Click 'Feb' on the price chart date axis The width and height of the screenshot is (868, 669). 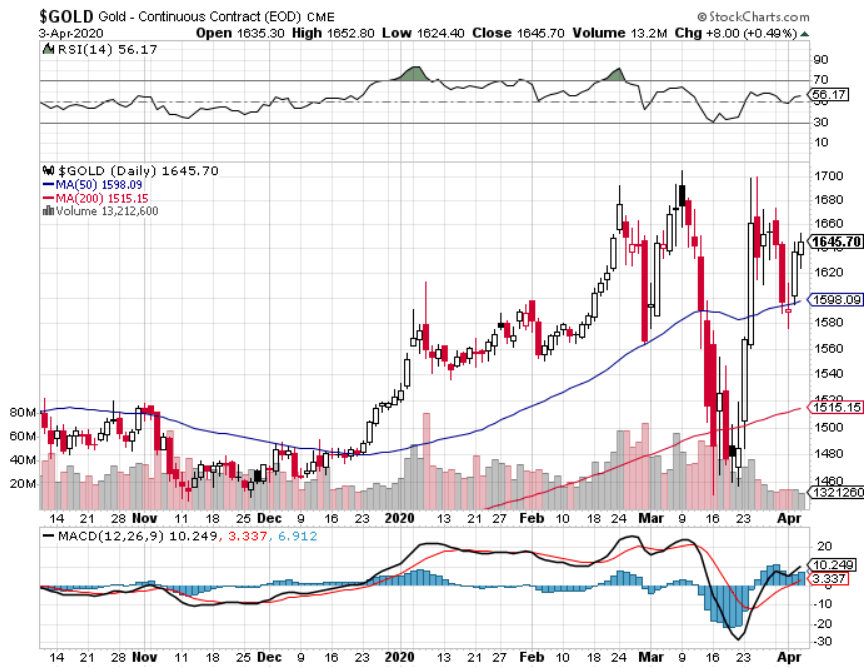coord(531,518)
